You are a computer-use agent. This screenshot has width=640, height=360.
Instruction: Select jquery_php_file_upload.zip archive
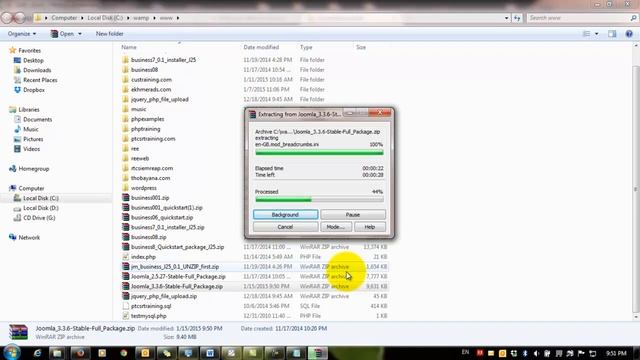(164, 296)
